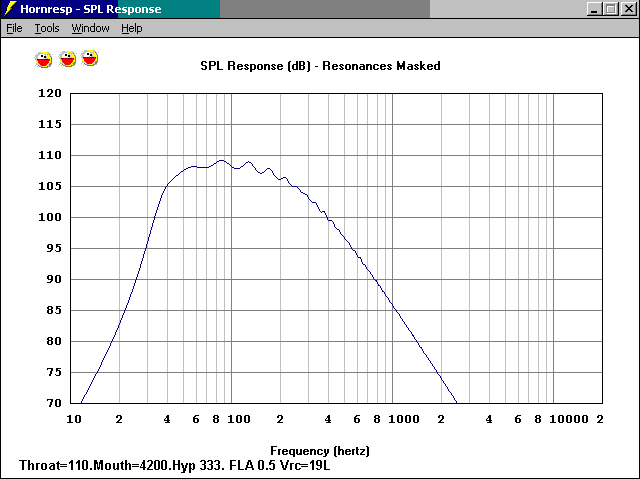The width and height of the screenshot is (640, 479).
Task: Click the 105 dB axis label
Action: pos(50,186)
